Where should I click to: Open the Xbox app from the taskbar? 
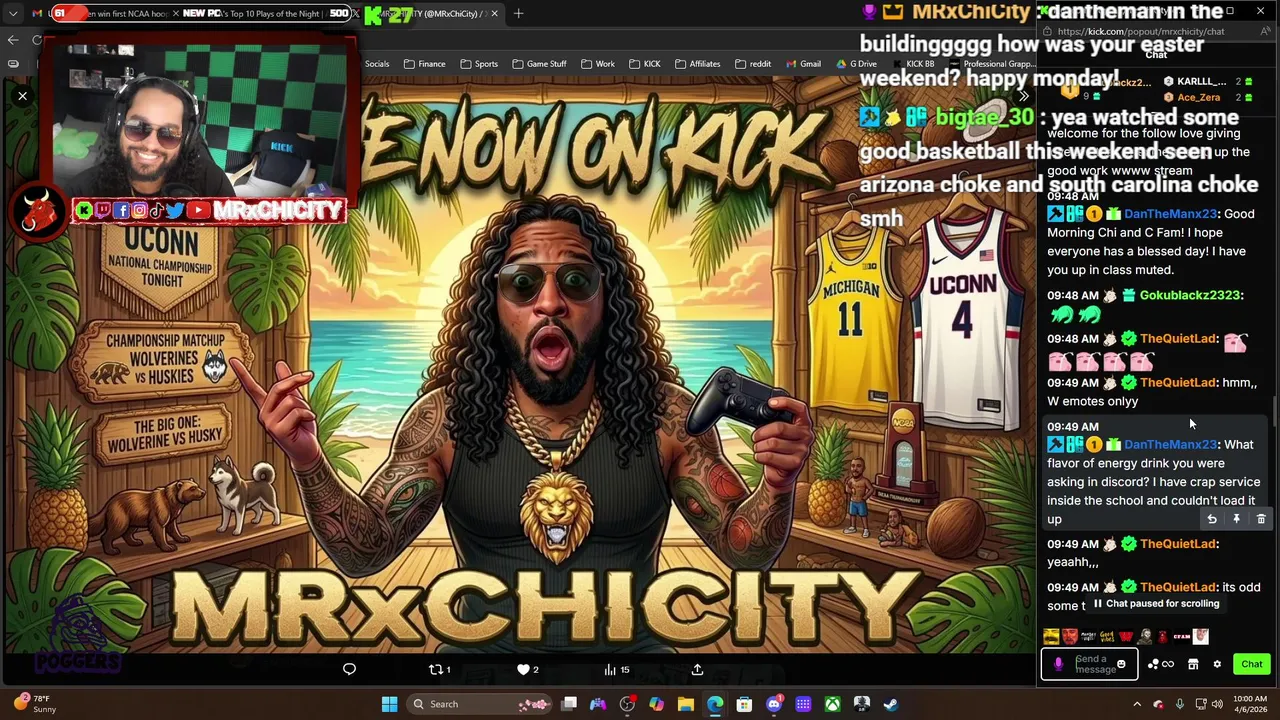point(832,704)
